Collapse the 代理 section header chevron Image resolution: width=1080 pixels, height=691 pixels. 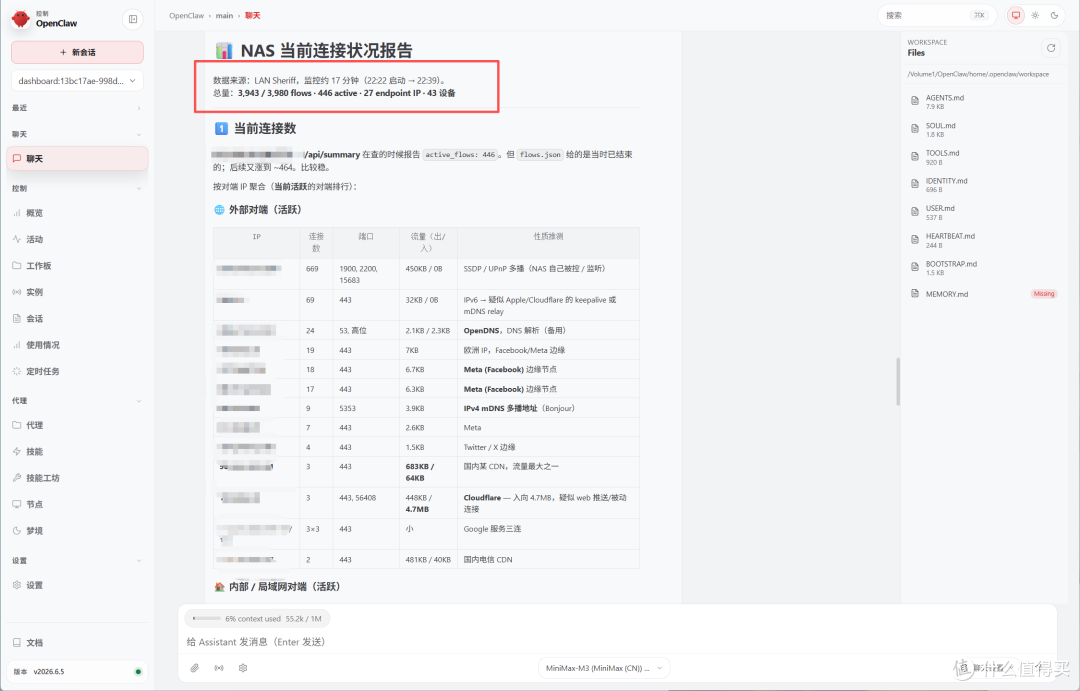pyautogui.click(x=138, y=401)
